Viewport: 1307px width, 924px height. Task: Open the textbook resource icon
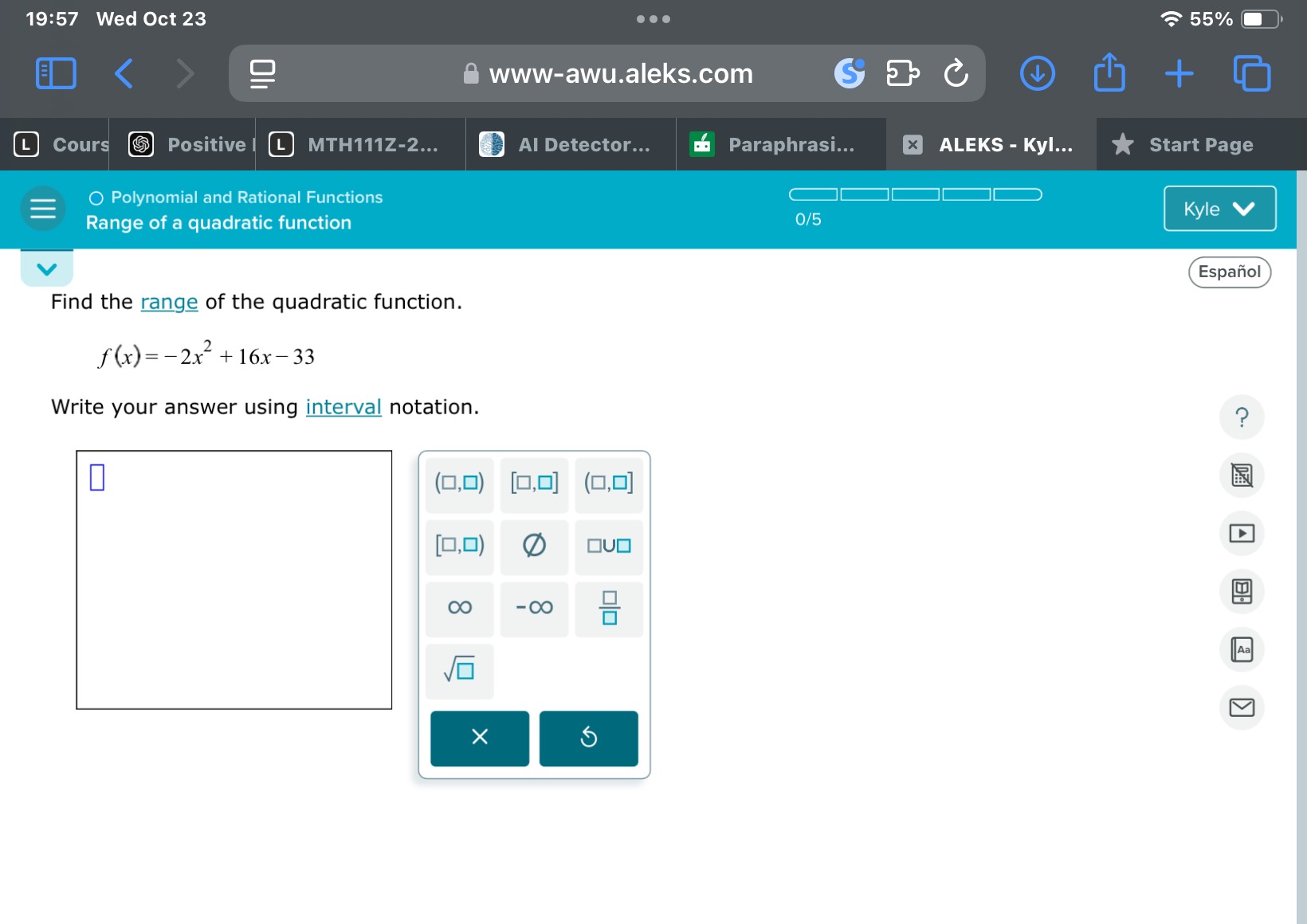pyautogui.click(x=1242, y=591)
